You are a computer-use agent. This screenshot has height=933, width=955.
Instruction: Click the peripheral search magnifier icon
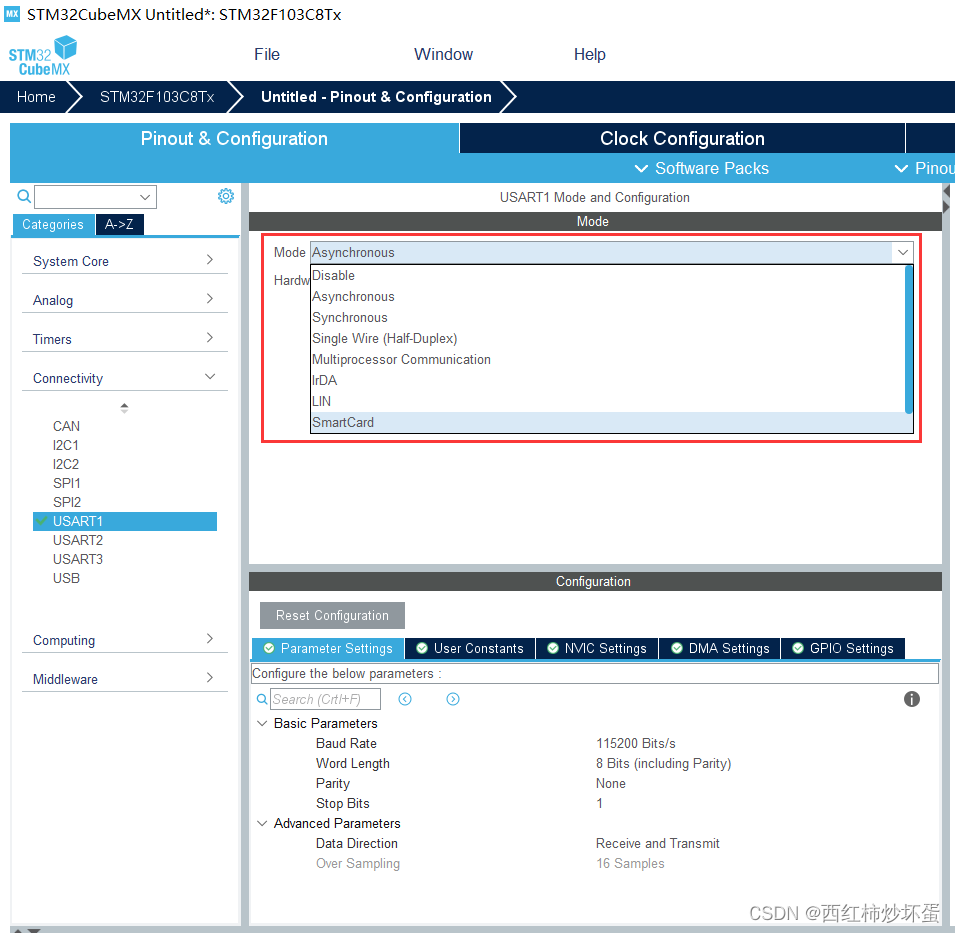click(x=24, y=196)
